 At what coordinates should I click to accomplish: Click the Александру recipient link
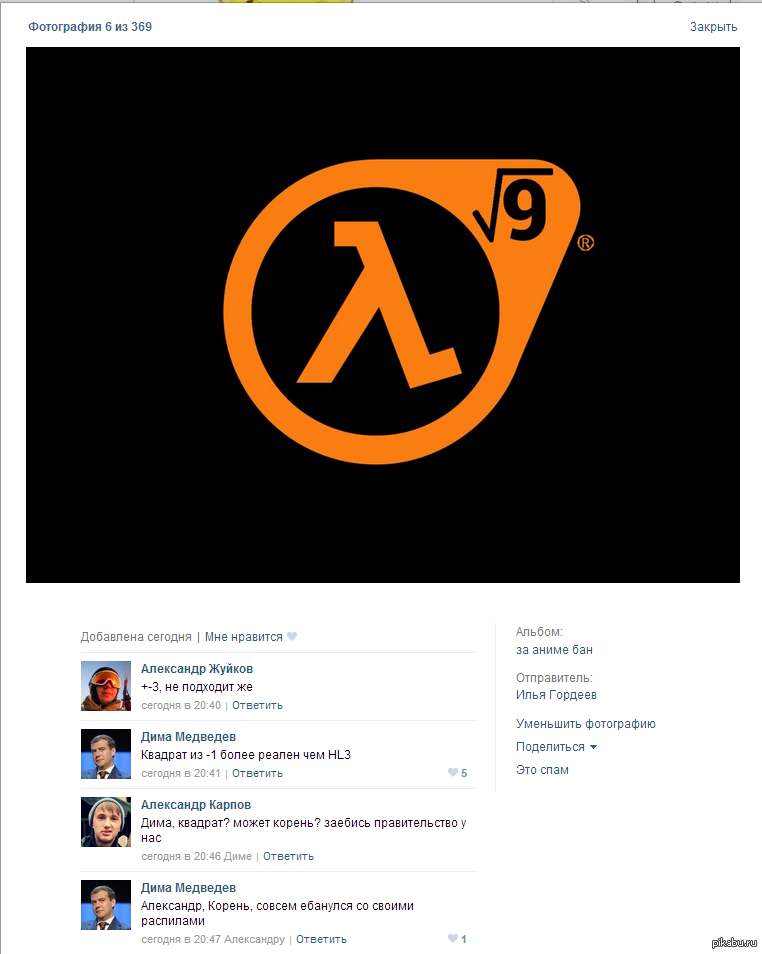pyautogui.click(x=254, y=939)
